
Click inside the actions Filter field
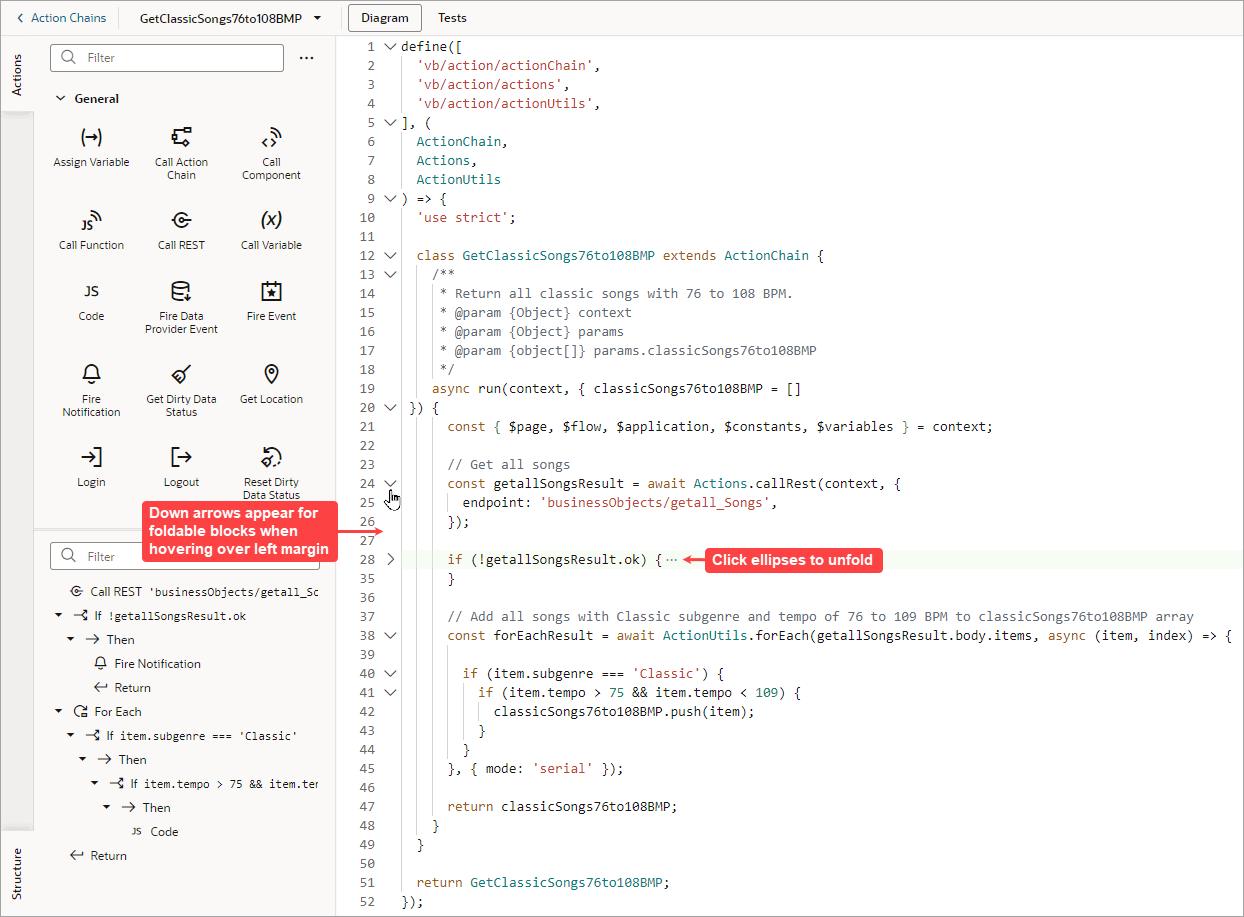pos(166,57)
